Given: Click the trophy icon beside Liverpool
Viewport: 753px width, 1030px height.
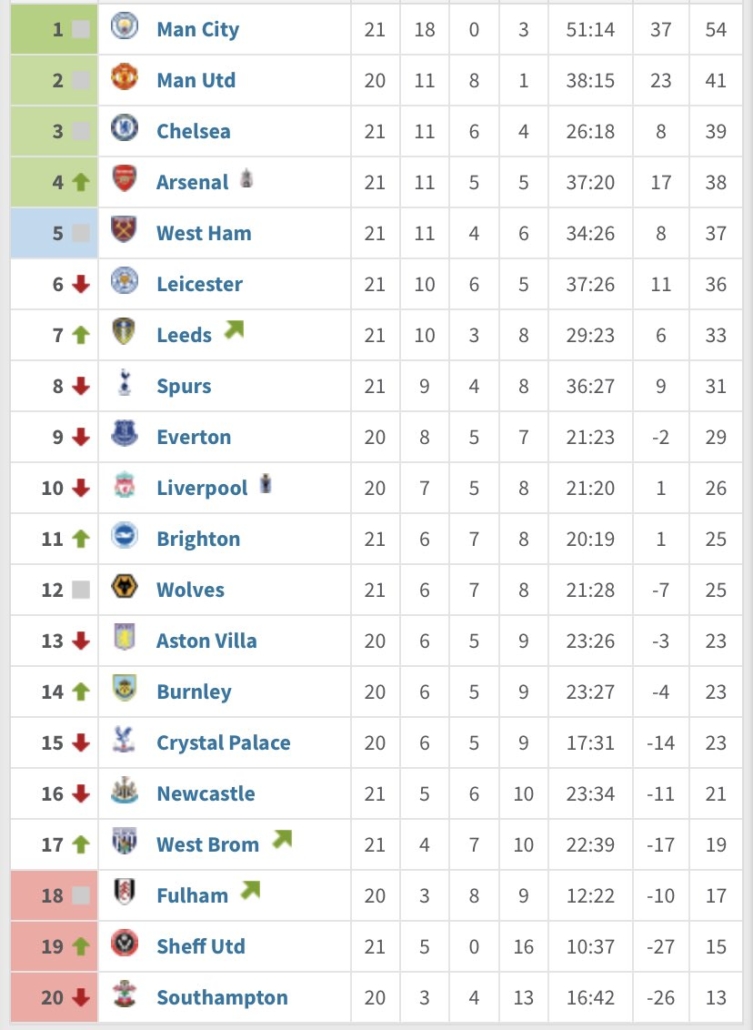Looking at the screenshot, I should [265, 483].
